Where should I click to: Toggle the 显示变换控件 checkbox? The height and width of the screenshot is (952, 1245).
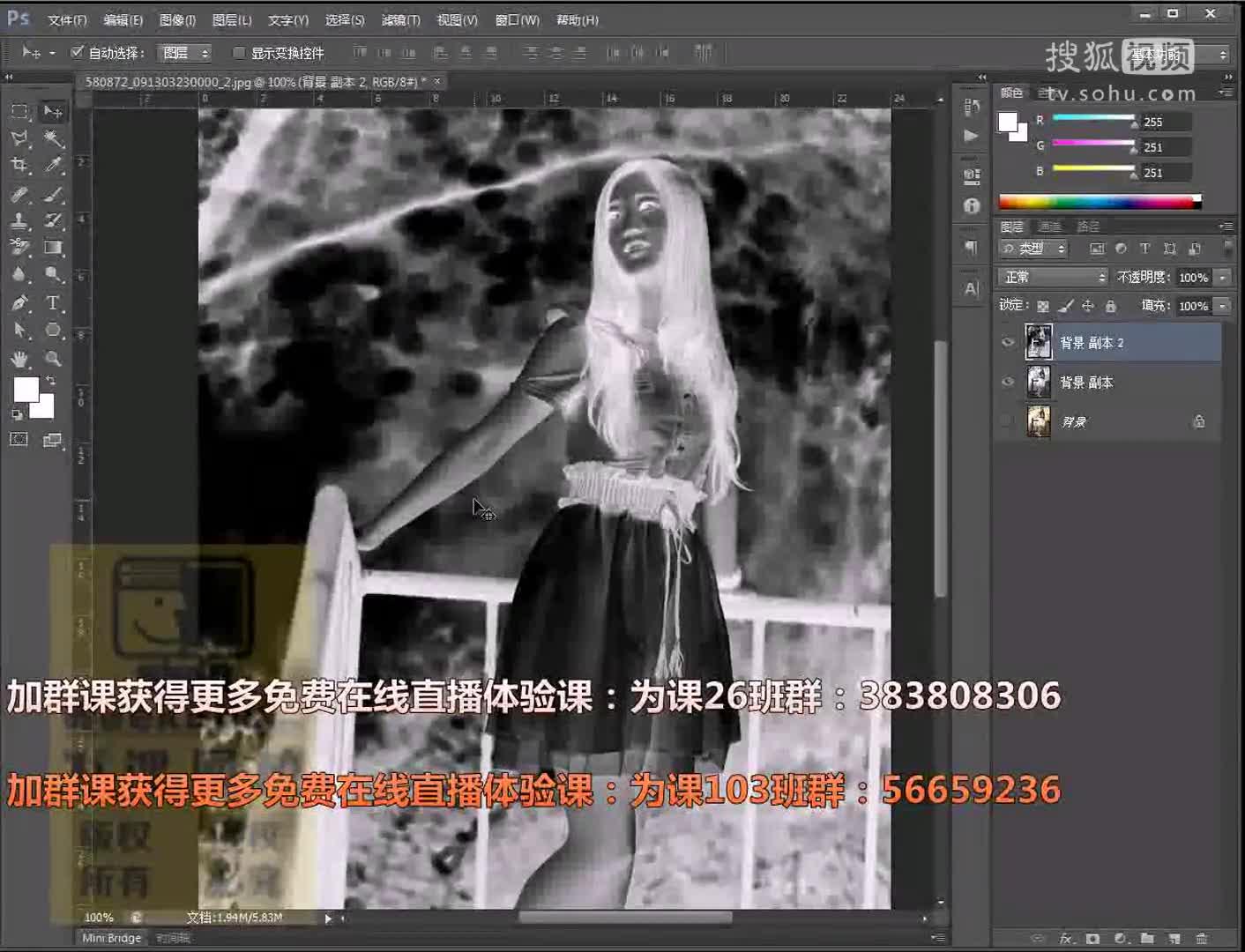tap(239, 52)
